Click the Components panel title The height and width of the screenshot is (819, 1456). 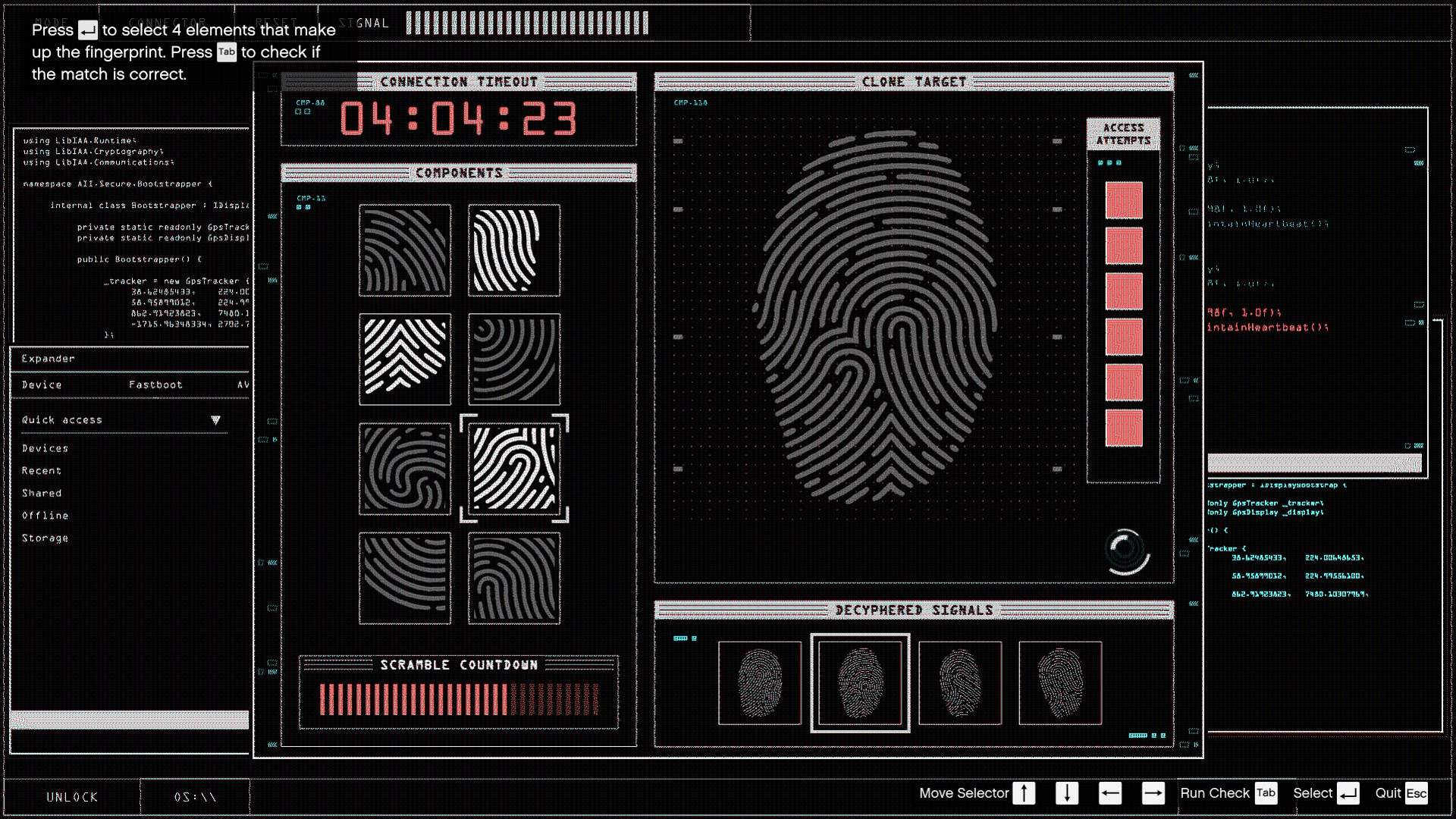pos(459,174)
